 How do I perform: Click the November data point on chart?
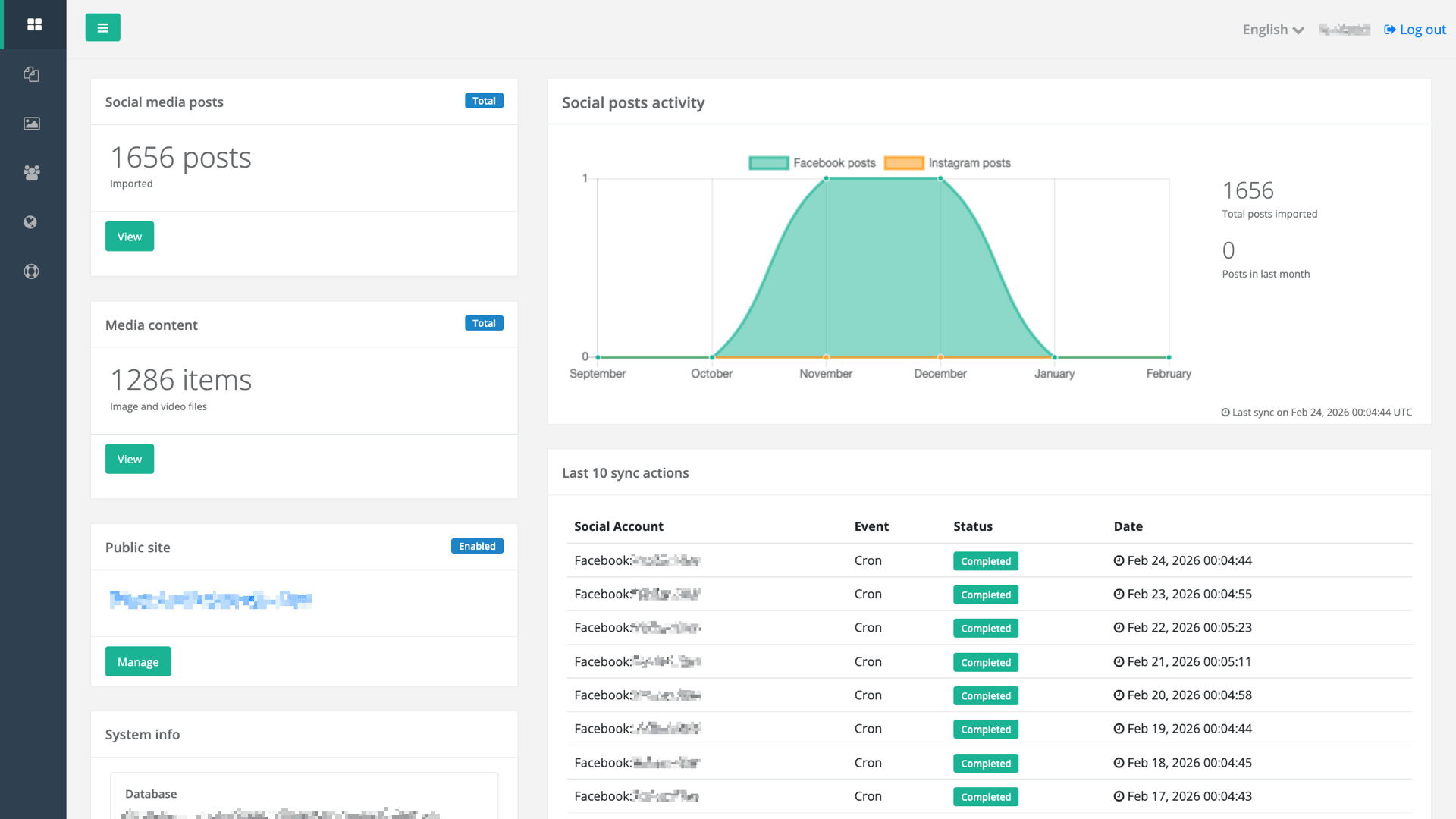pyautogui.click(x=826, y=179)
